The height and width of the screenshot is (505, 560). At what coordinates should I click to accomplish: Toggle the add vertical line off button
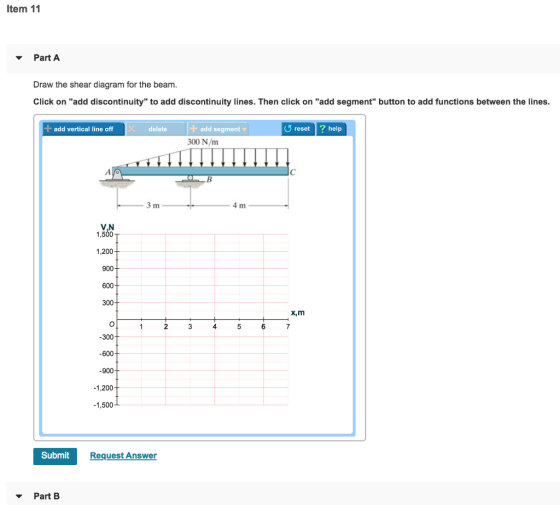click(84, 129)
